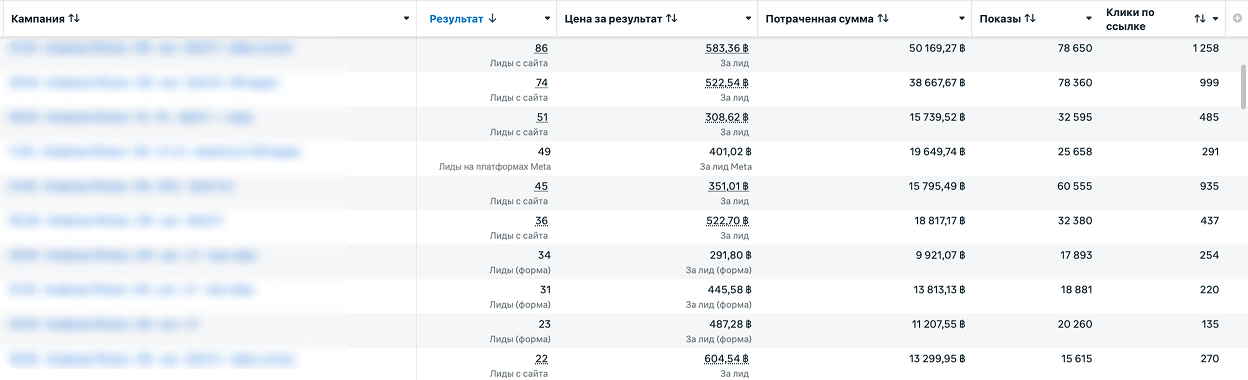Open the underlined result value 74
This screenshot has height=380, width=1248.
(x=542, y=83)
